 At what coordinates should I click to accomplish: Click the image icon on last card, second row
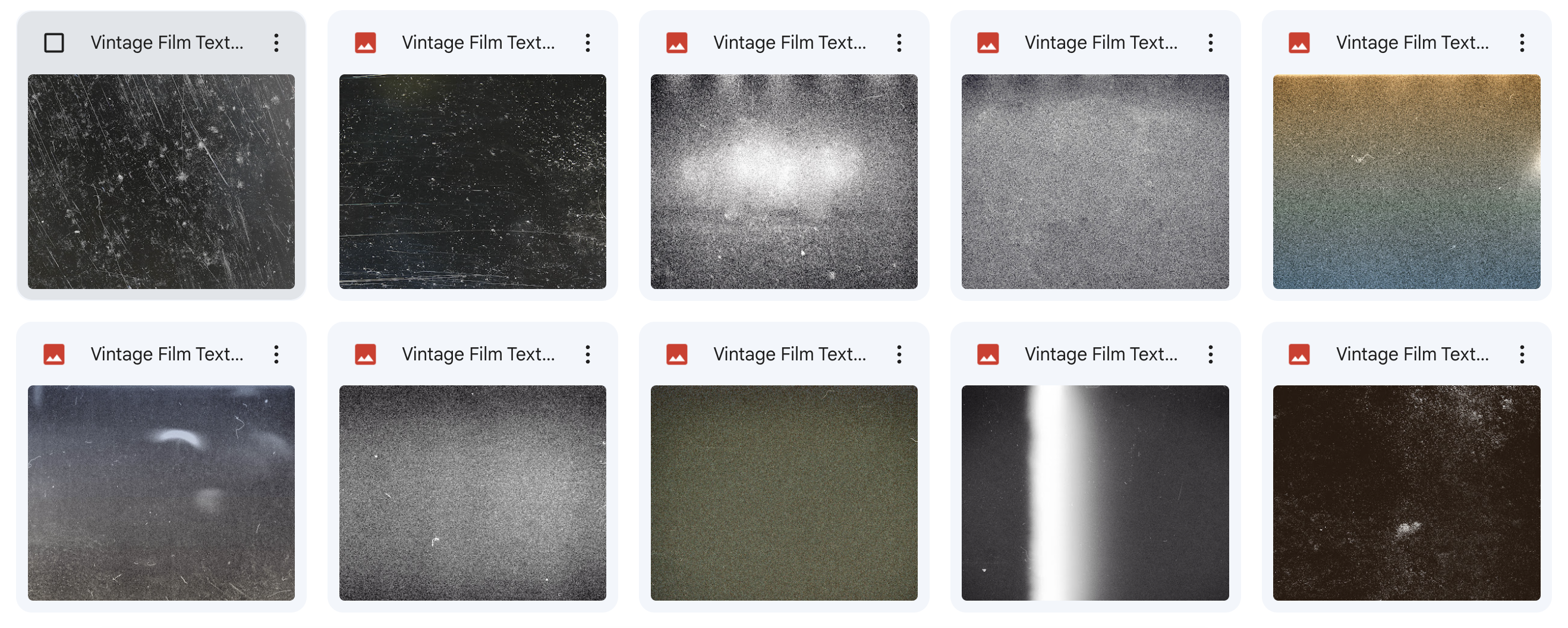[x=1300, y=353]
